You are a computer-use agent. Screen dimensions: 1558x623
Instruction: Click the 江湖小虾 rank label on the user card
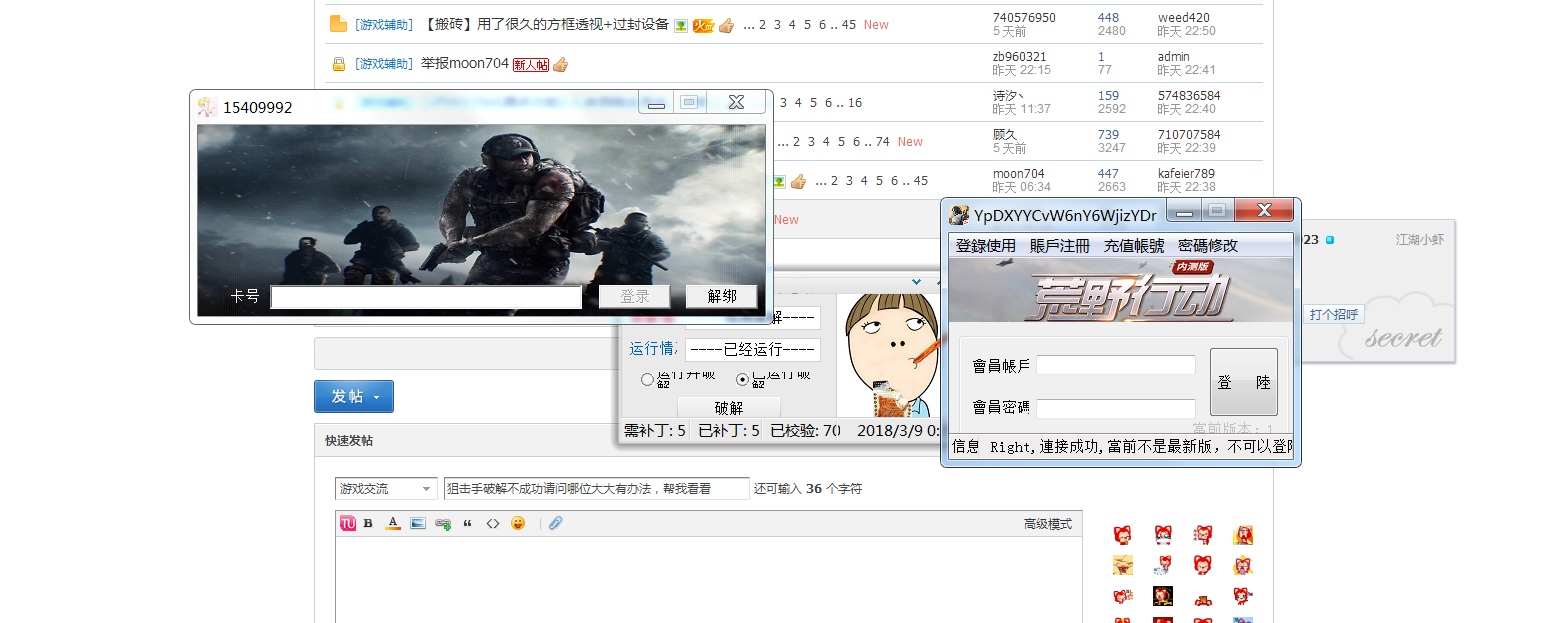tap(1420, 240)
